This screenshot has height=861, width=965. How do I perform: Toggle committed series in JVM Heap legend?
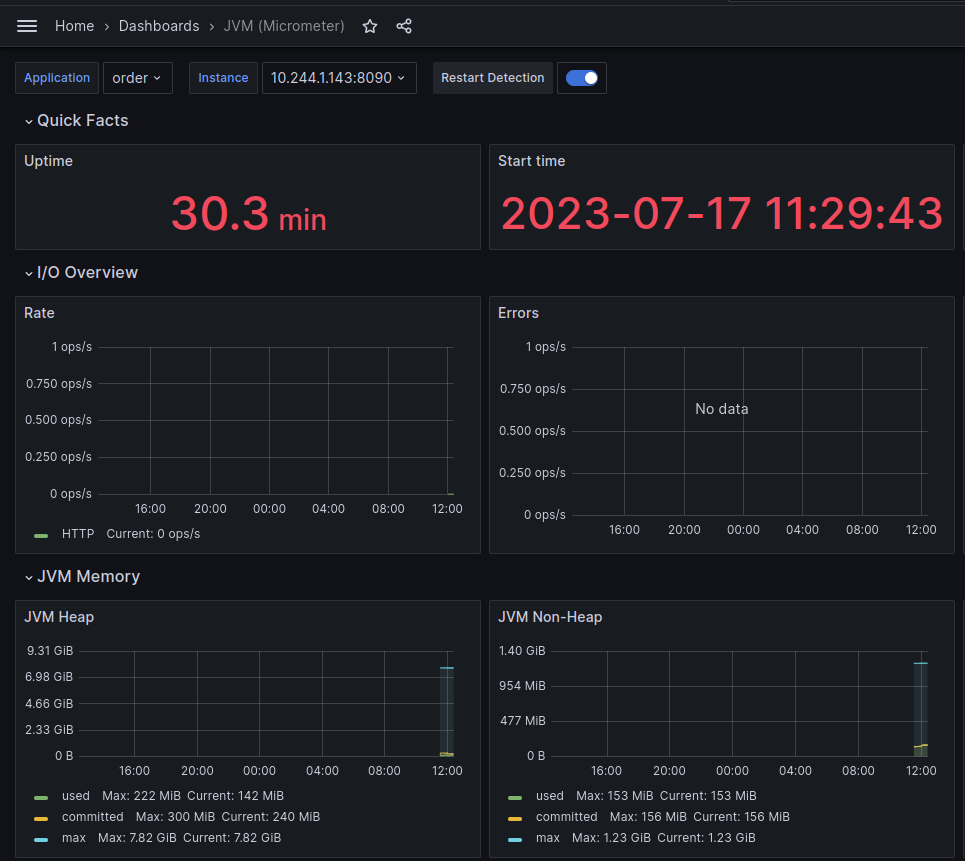(92, 817)
